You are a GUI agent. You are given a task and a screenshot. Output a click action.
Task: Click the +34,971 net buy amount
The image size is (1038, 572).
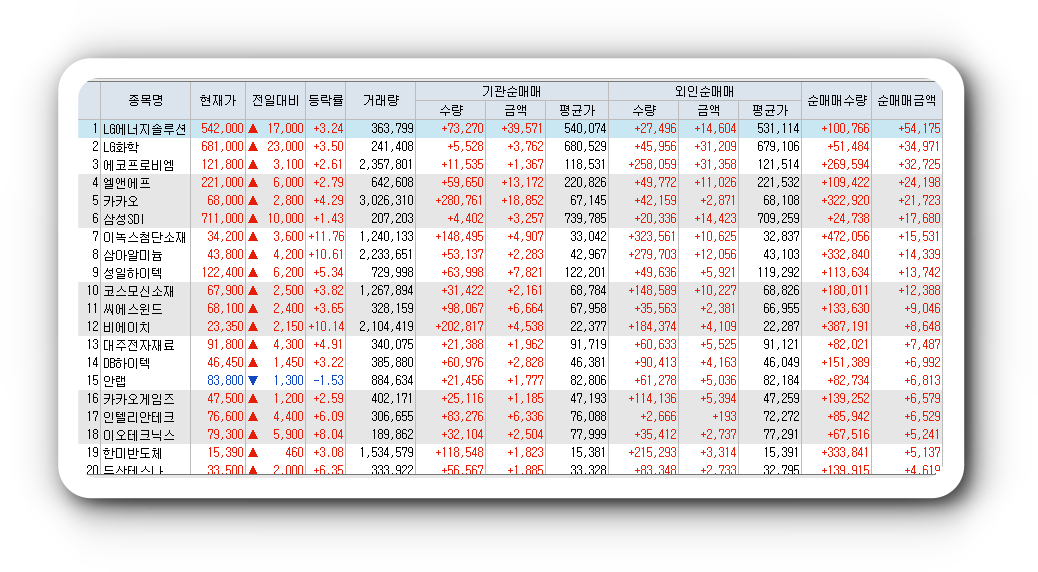point(920,146)
